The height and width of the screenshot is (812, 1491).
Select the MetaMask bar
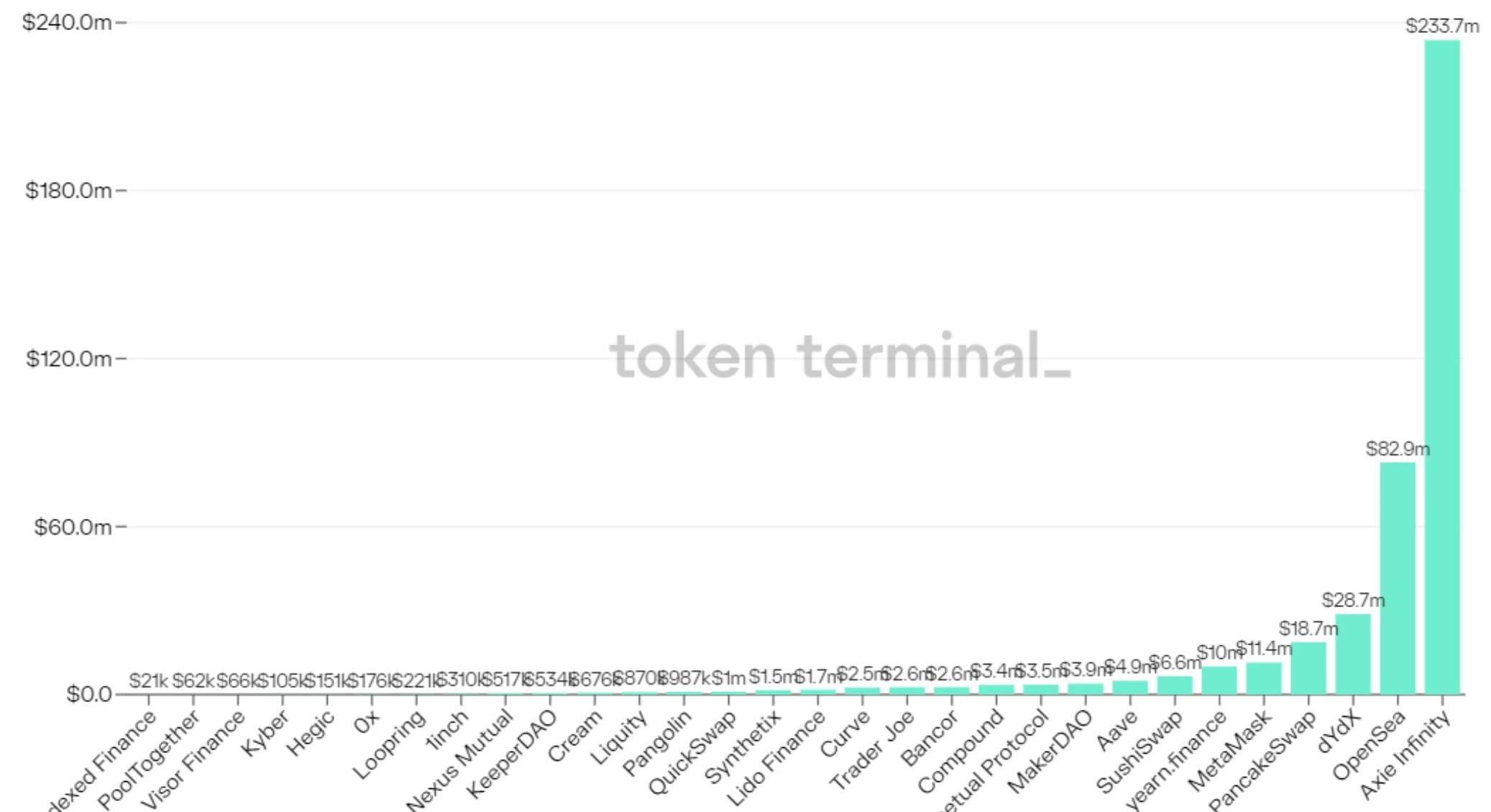pyautogui.click(x=1263, y=678)
